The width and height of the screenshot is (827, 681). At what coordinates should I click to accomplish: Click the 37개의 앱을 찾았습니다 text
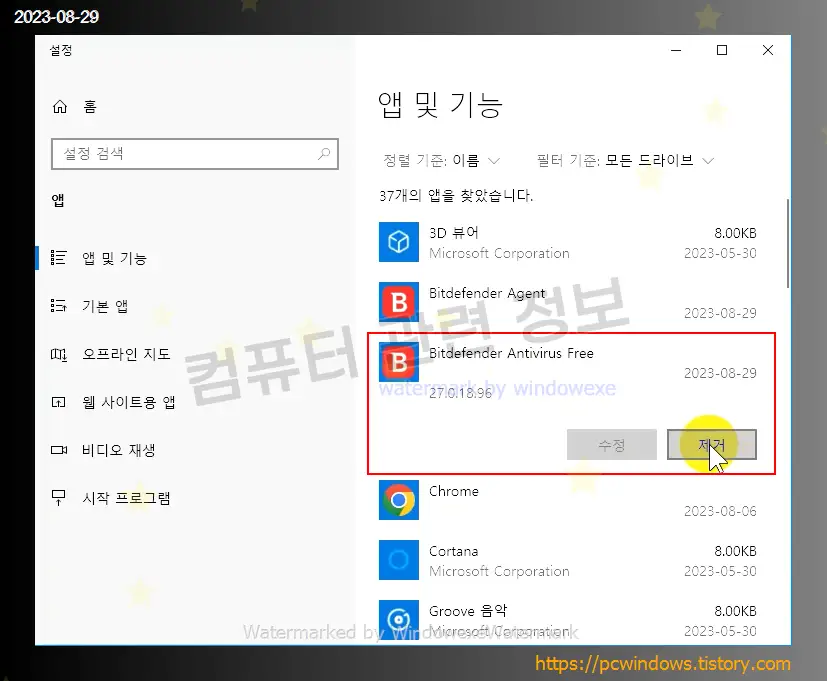(456, 196)
